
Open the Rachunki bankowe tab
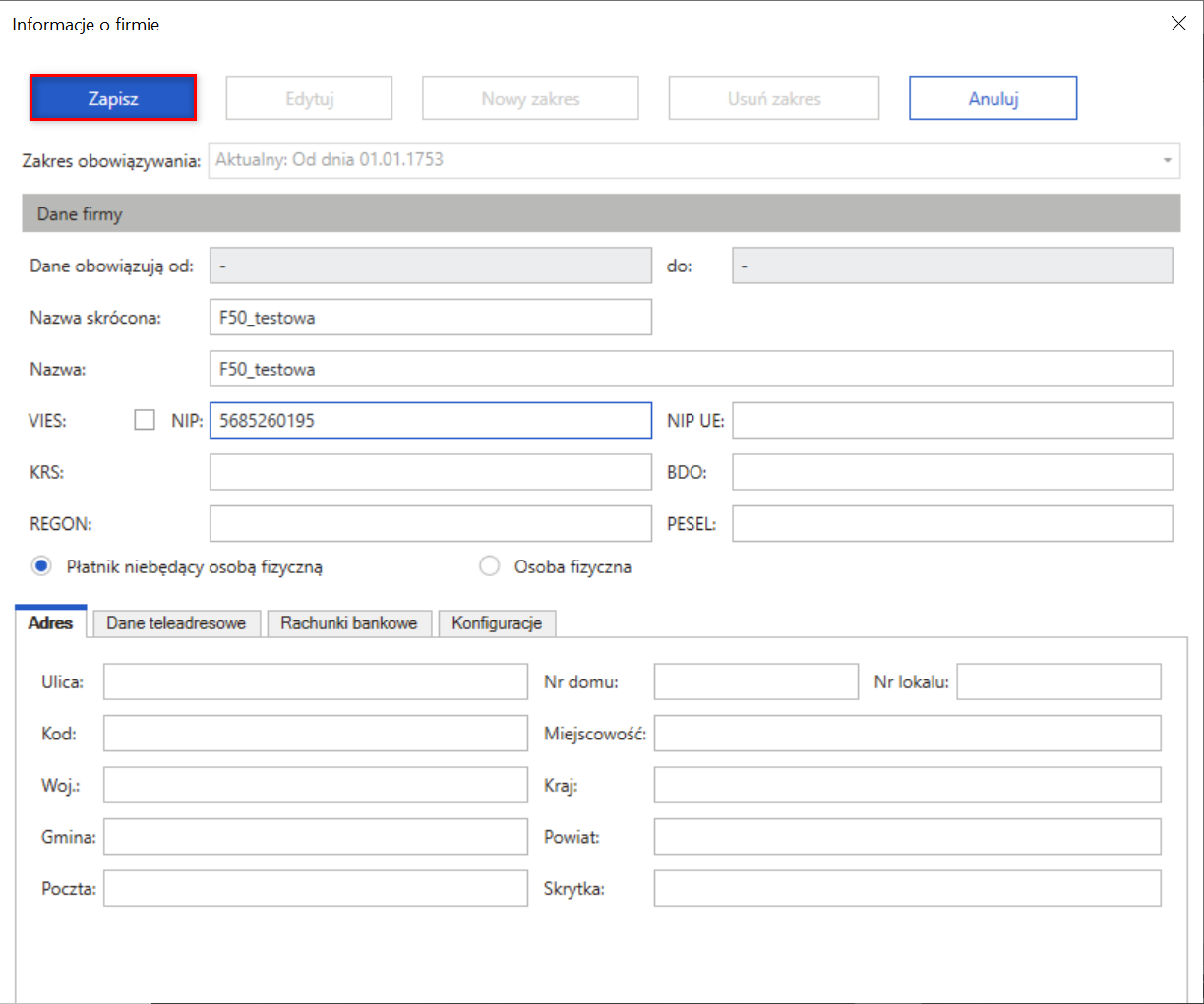click(348, 623)
